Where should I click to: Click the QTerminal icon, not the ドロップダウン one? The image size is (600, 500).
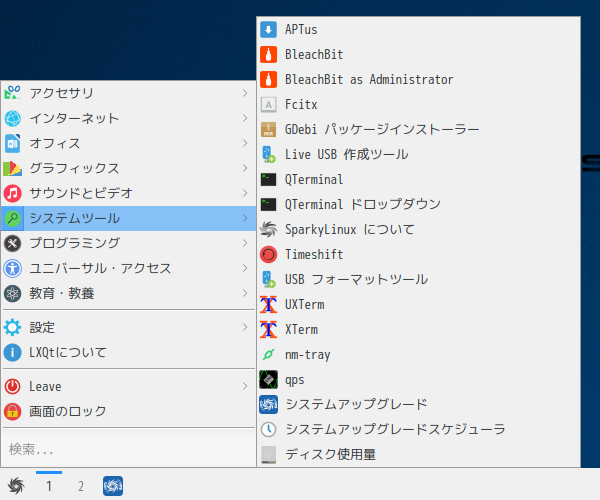pos(268,179)
